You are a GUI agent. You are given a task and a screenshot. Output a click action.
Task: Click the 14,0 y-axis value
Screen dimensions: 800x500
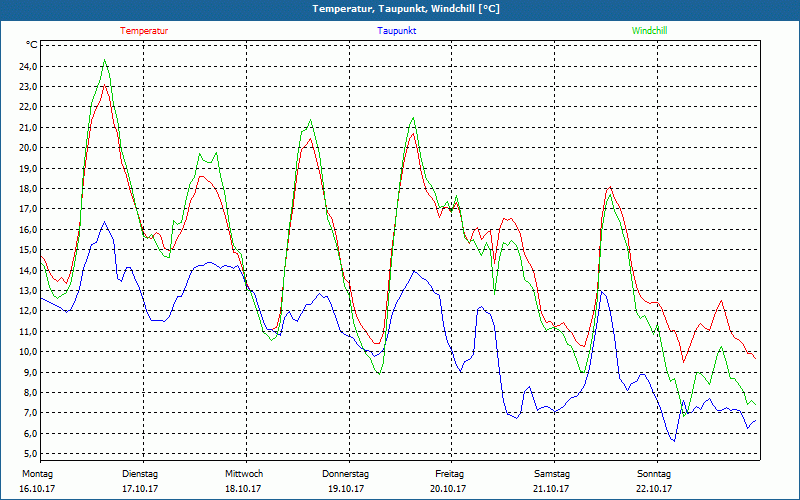[x=29, y=270]
